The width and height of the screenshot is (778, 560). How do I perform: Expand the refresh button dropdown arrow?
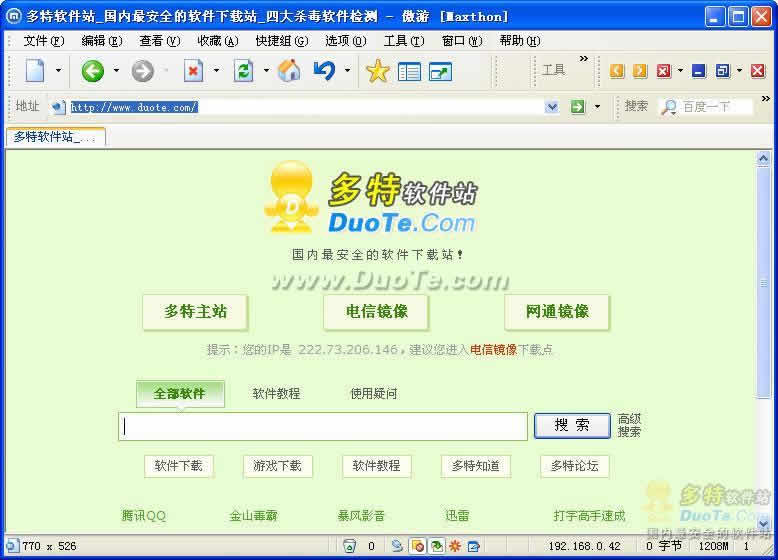266,70
